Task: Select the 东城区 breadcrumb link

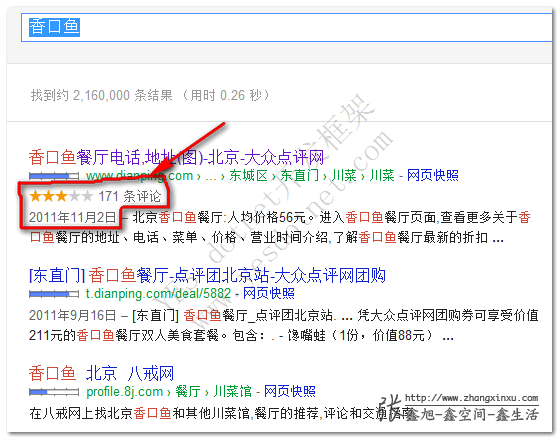Action: click(x=248, y=175)
